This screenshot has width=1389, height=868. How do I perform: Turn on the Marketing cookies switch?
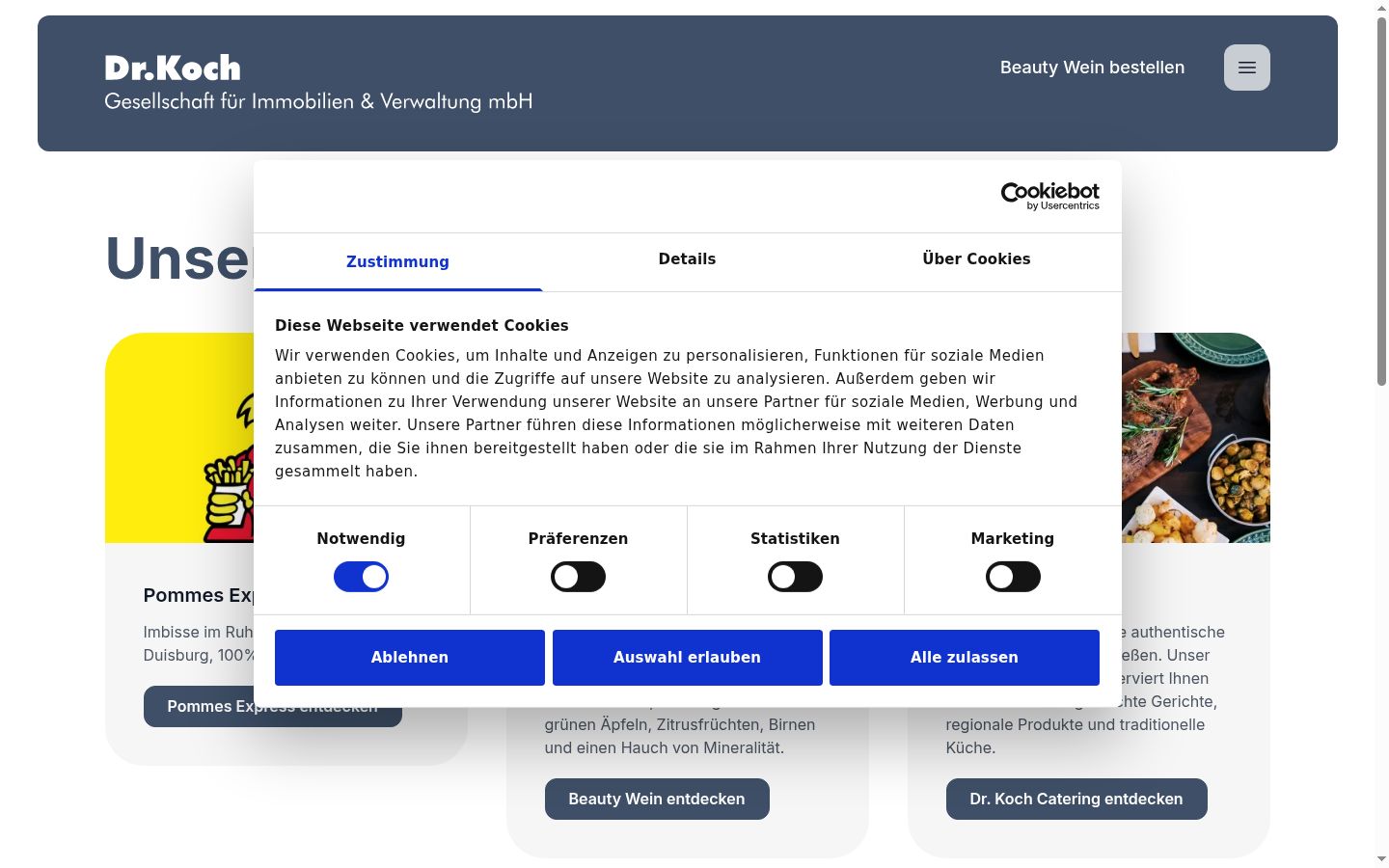click(x=1013, y=577)
